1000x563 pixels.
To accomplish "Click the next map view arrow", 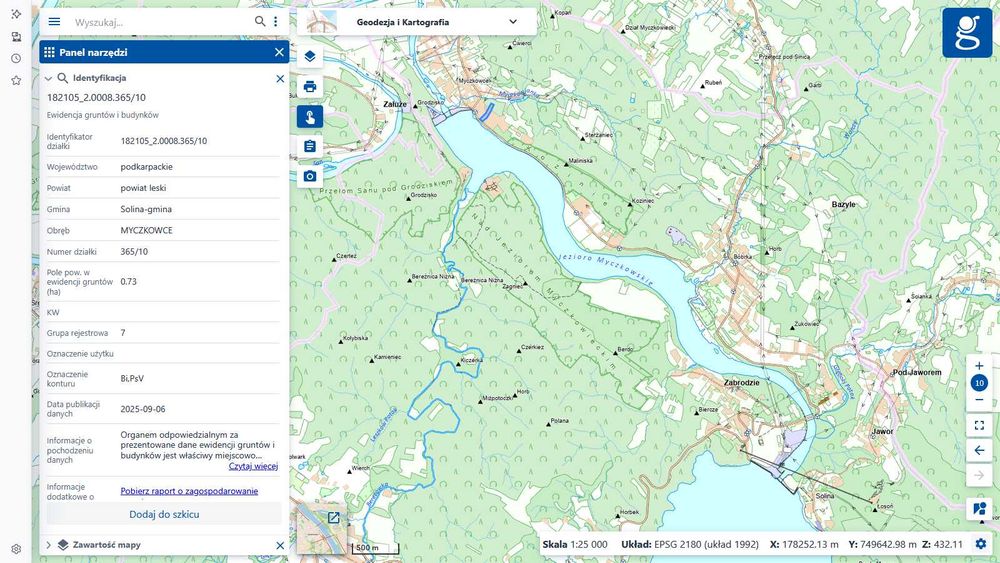I will [980, 475].
